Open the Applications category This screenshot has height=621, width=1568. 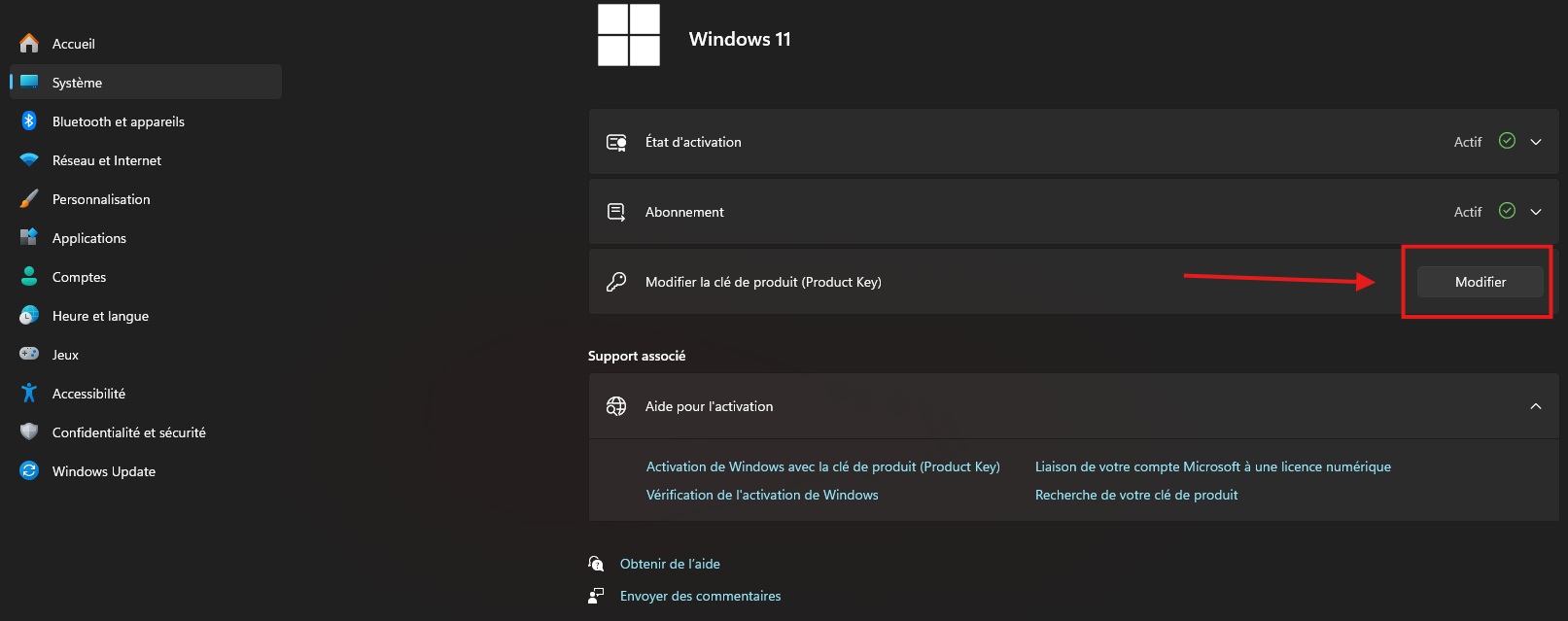(146, 238)
